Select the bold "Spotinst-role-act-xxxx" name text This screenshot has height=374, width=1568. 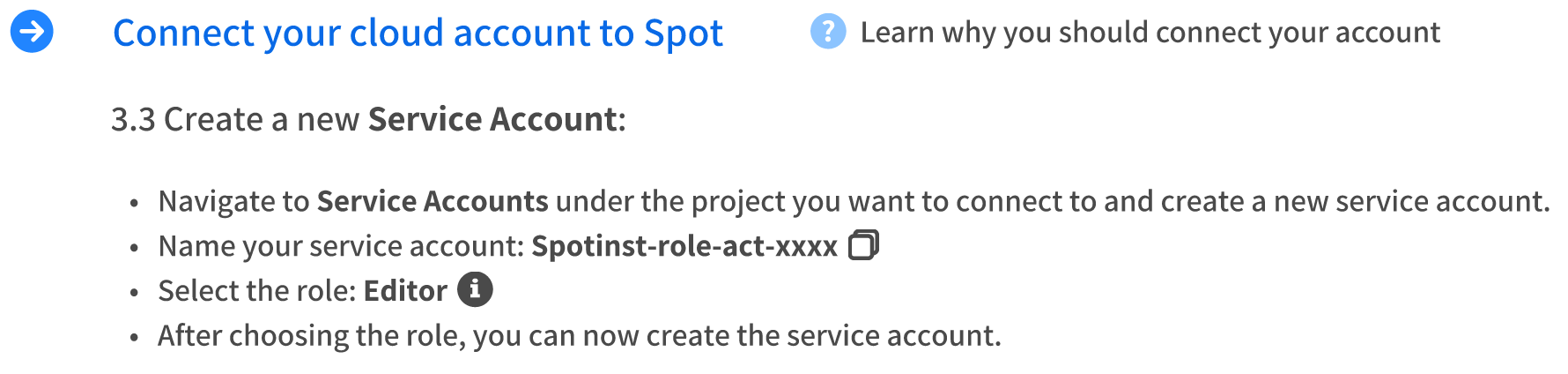pyautogui.click(x=684, y=246)
